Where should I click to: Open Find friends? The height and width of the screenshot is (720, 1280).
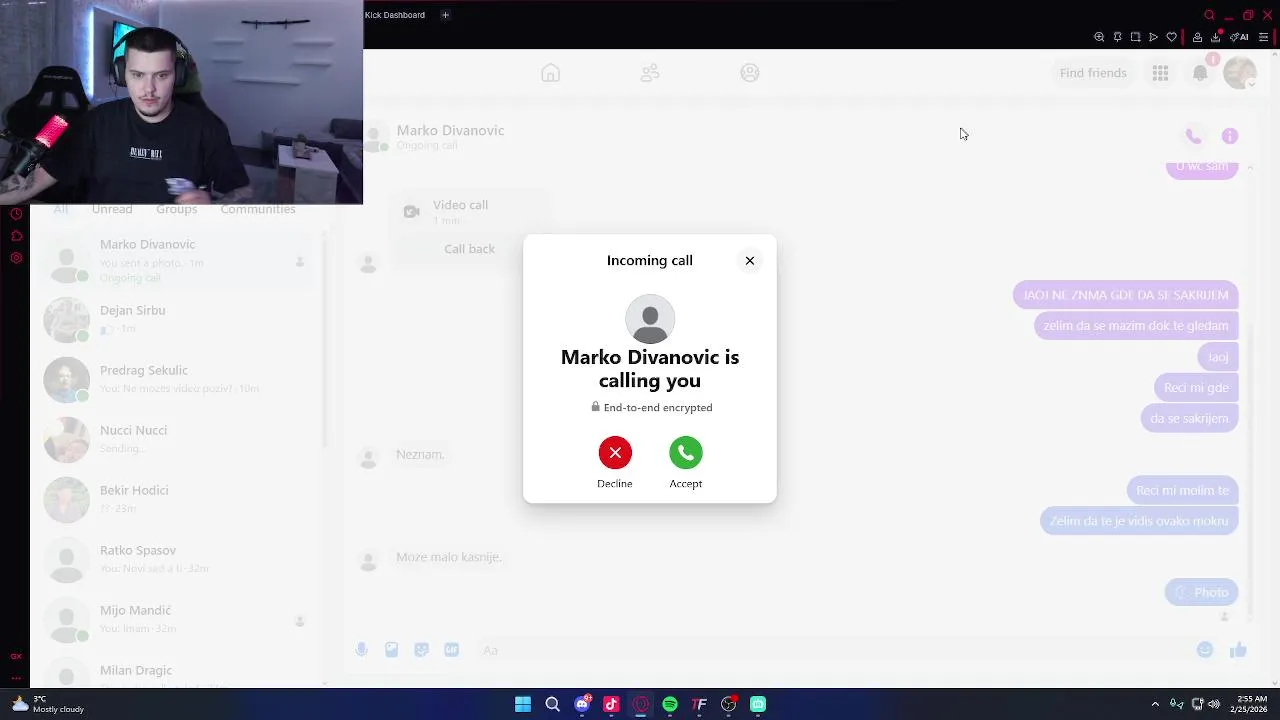pos(1093,73)
